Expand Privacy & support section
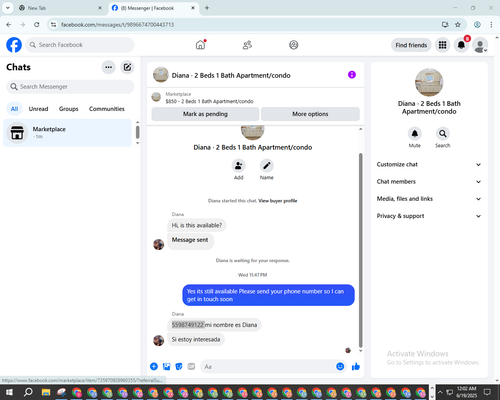 (429, 216)
